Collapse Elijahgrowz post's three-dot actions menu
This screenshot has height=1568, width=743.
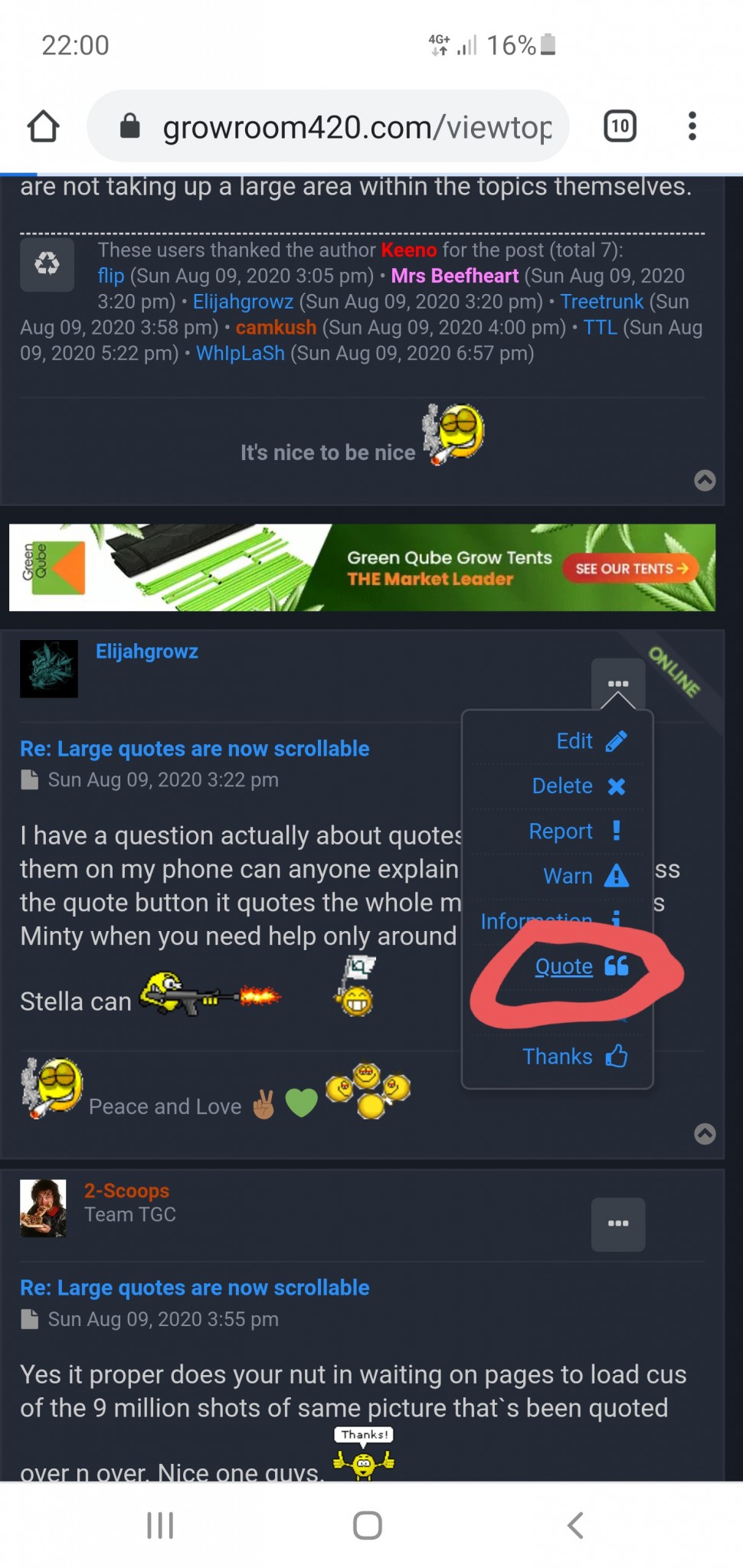(618, 684)
